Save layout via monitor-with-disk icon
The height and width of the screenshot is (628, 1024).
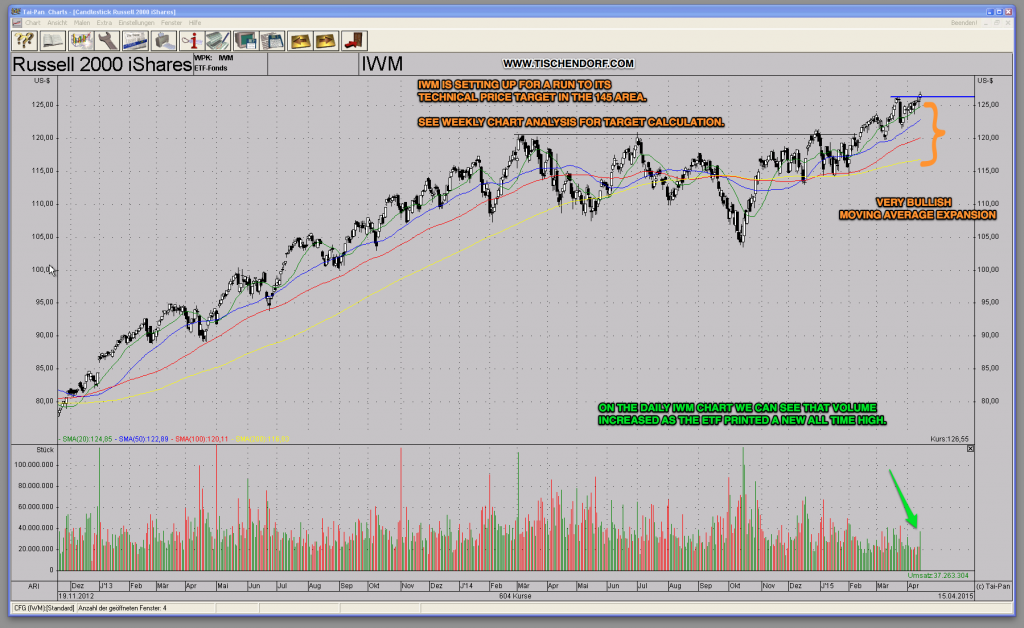(x=248, y=40)
